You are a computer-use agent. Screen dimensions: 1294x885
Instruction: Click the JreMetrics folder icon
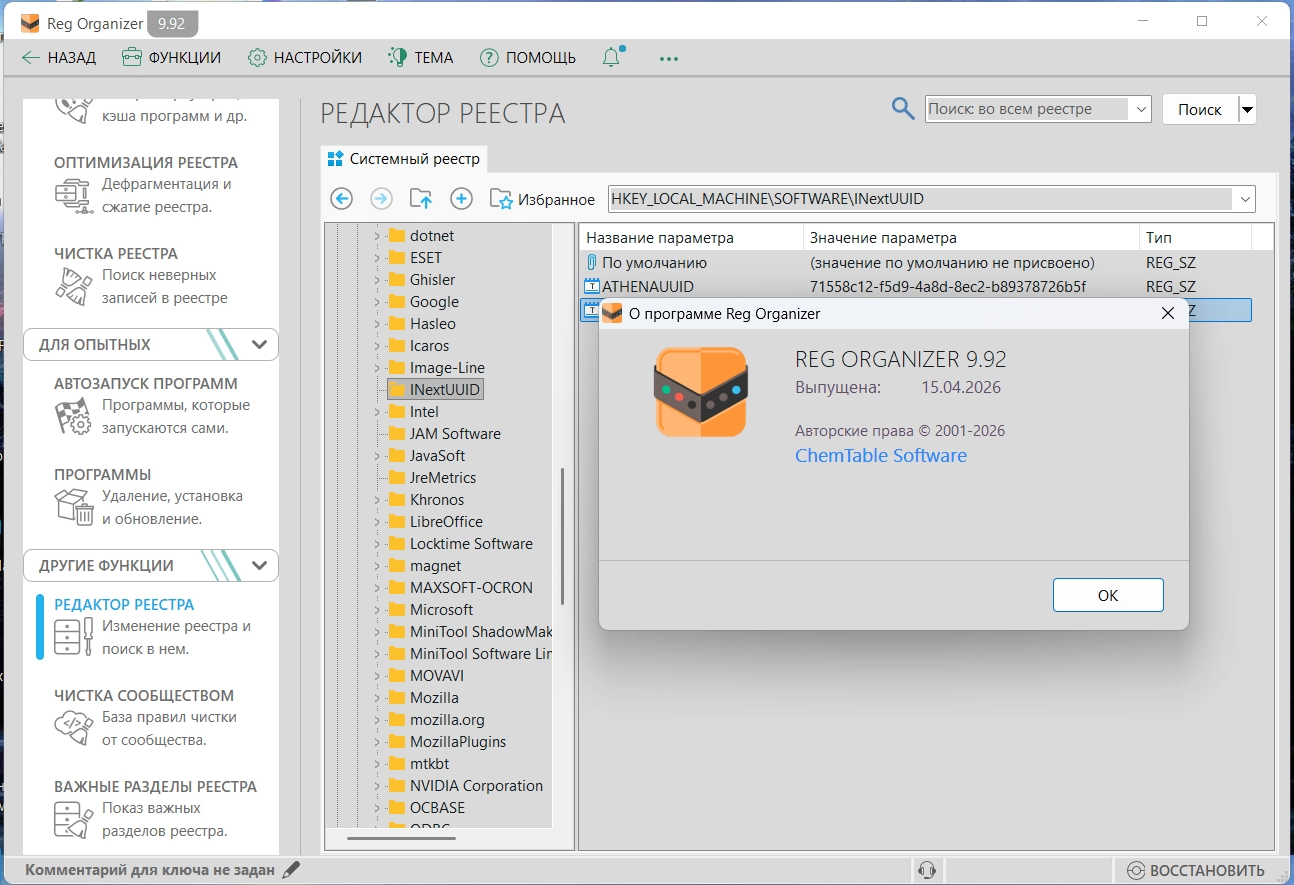pos(397,478)
